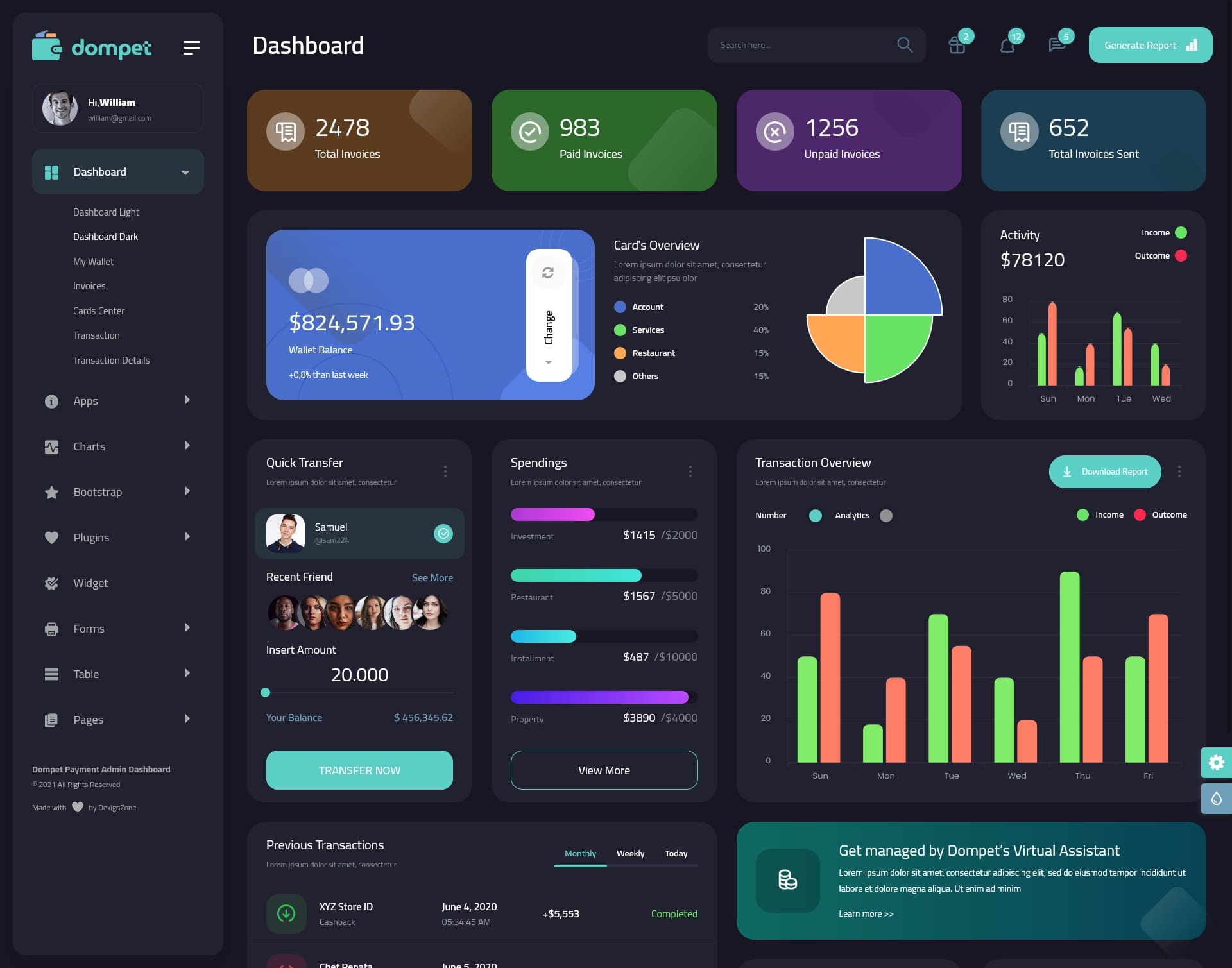Toggle Analytics filter in Transaction Overview
Screen dimensions: 1232x968
click(886, 514)
